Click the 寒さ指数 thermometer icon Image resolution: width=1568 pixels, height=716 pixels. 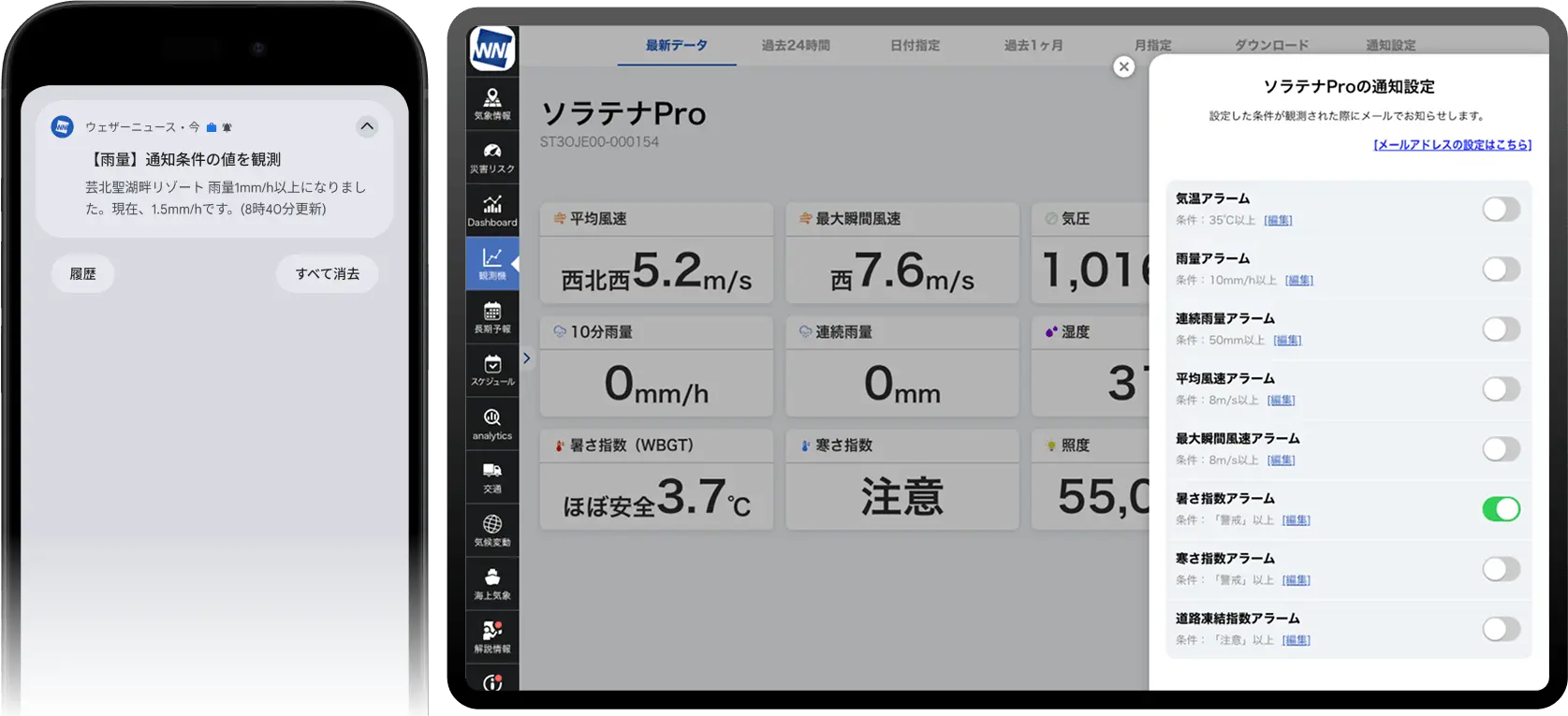805,446
